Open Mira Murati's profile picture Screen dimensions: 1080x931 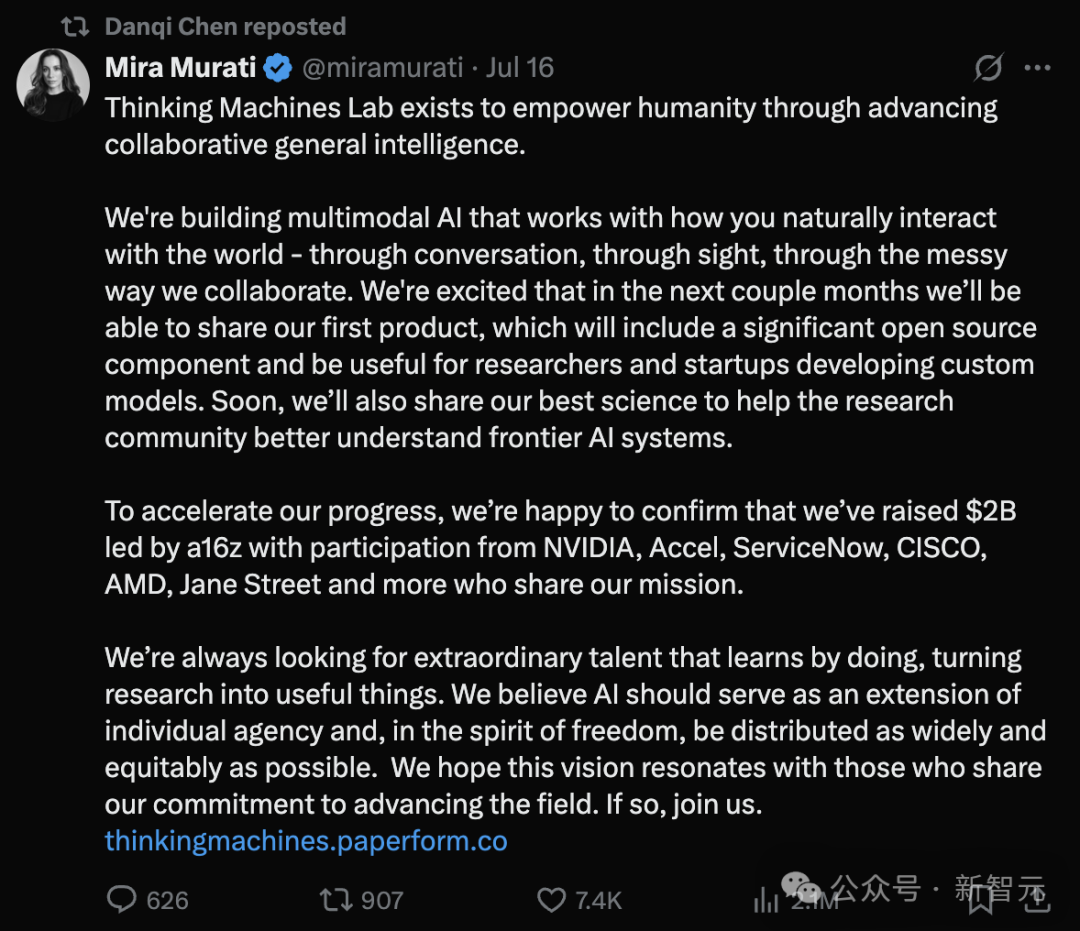pyautogui.click(x=53, y=85)
